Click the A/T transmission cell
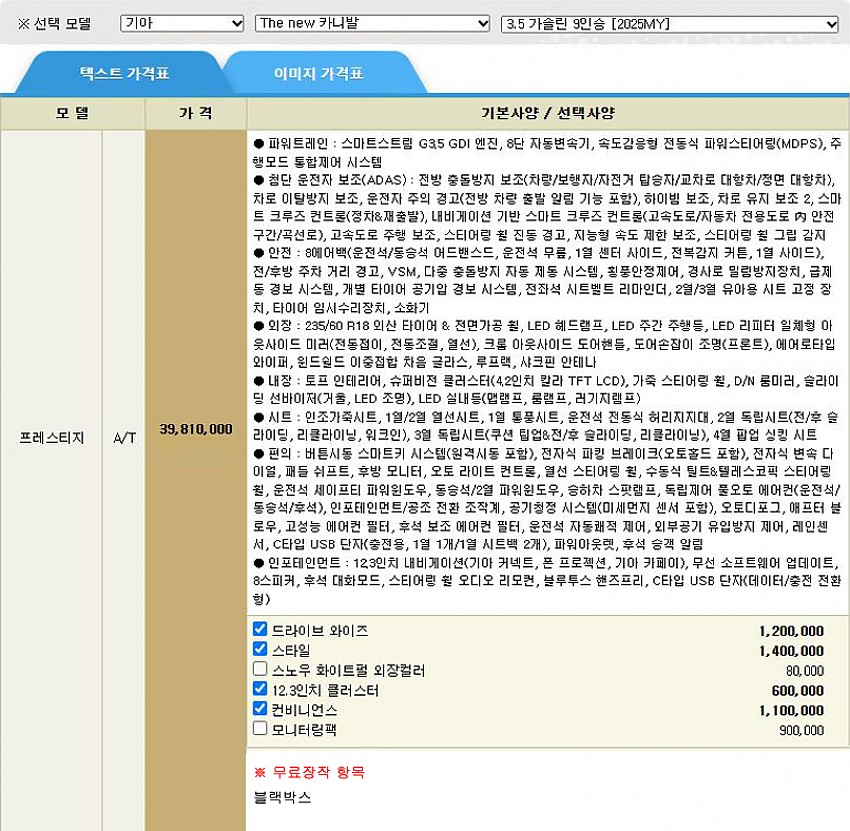Viewport: 850px width, 831px height. [x=124, y=438]
